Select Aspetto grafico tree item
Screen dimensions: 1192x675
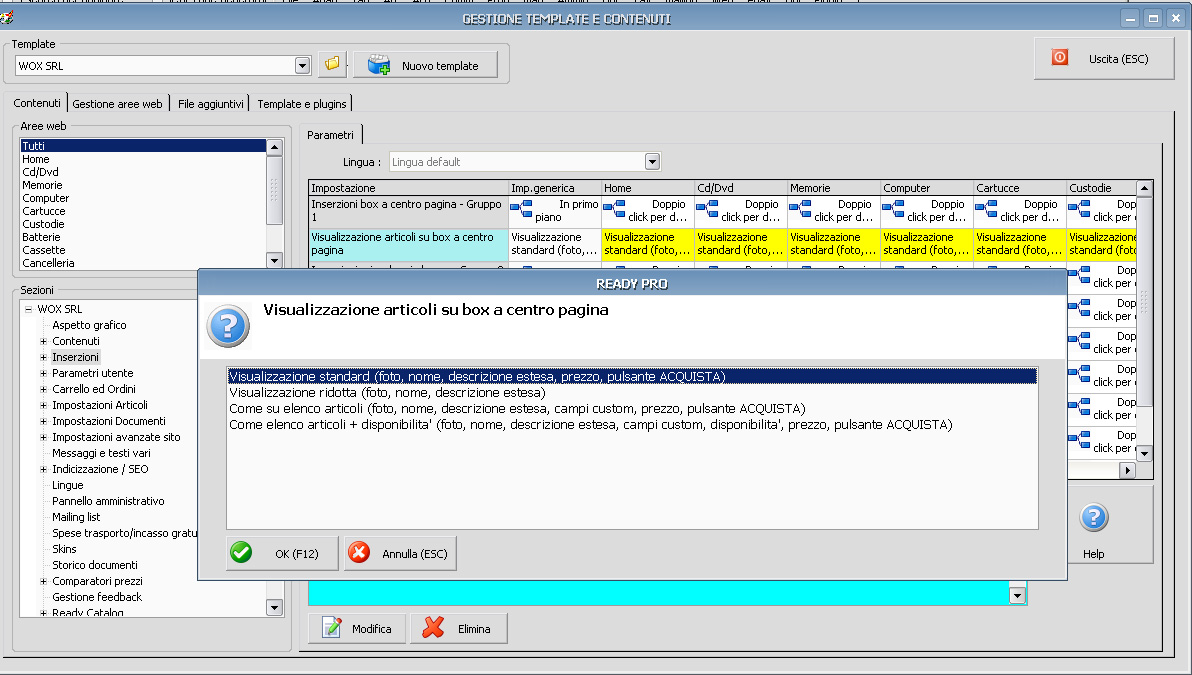pyautogui.click(x=89, y=325)
